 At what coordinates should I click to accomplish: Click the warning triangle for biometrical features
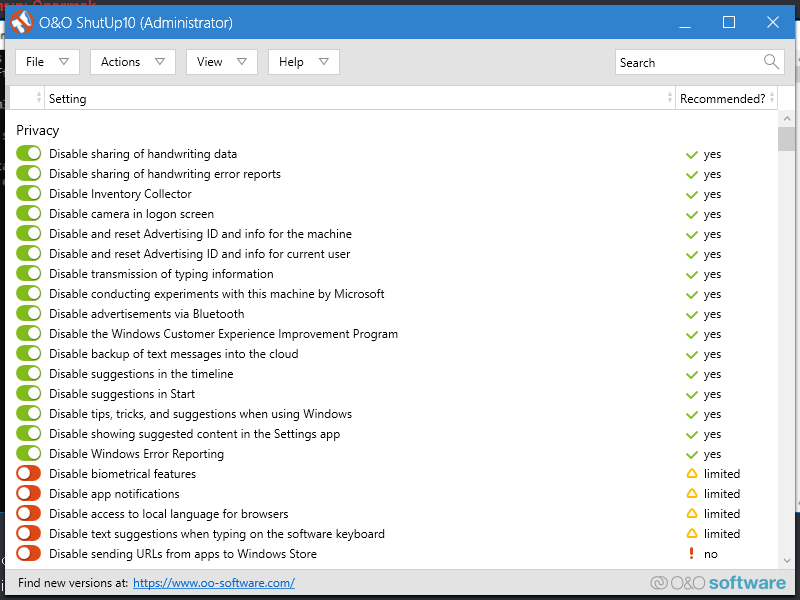point(692,473)
